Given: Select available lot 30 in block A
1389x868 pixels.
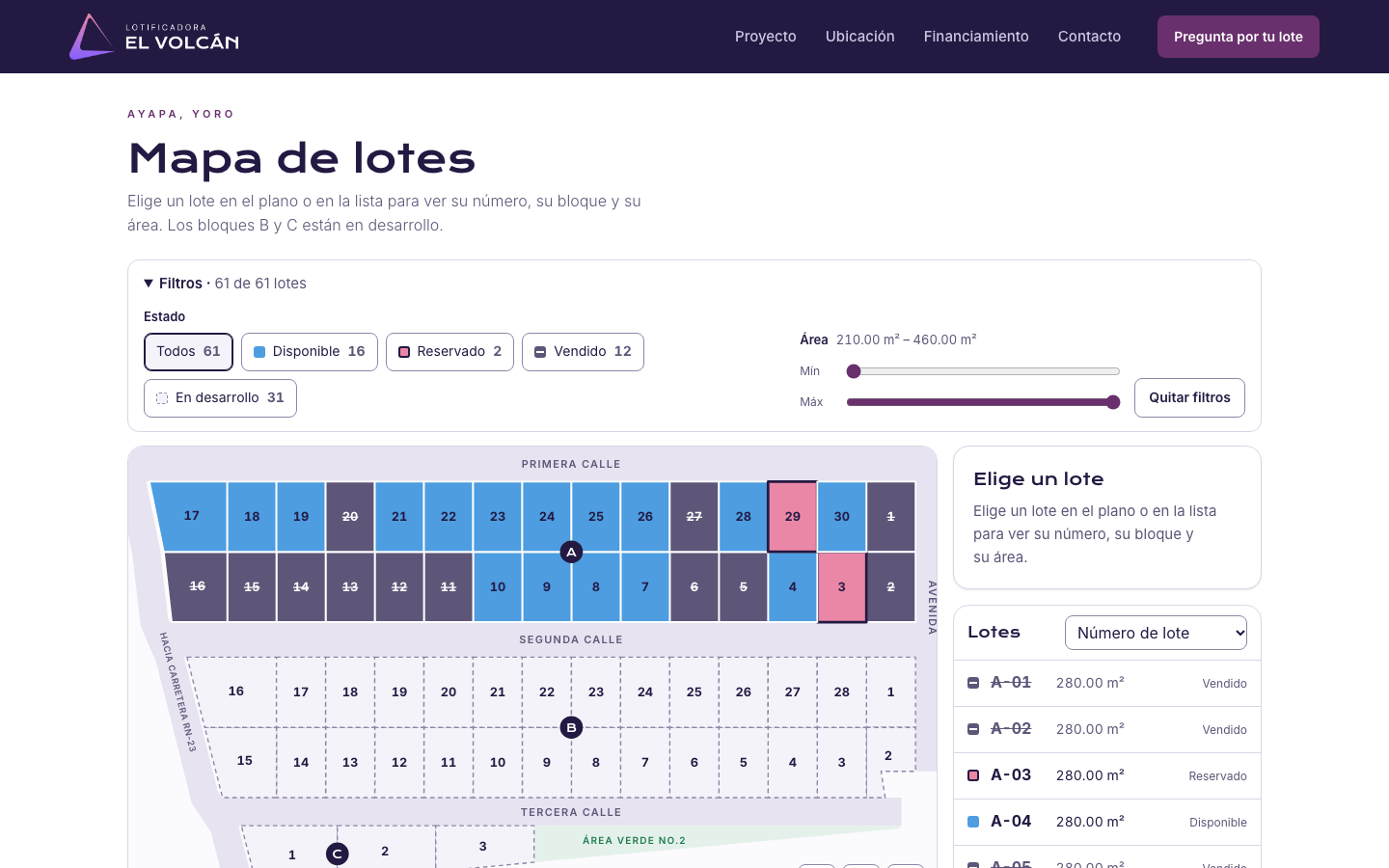Looking at the screenshot, I should 841,517.
